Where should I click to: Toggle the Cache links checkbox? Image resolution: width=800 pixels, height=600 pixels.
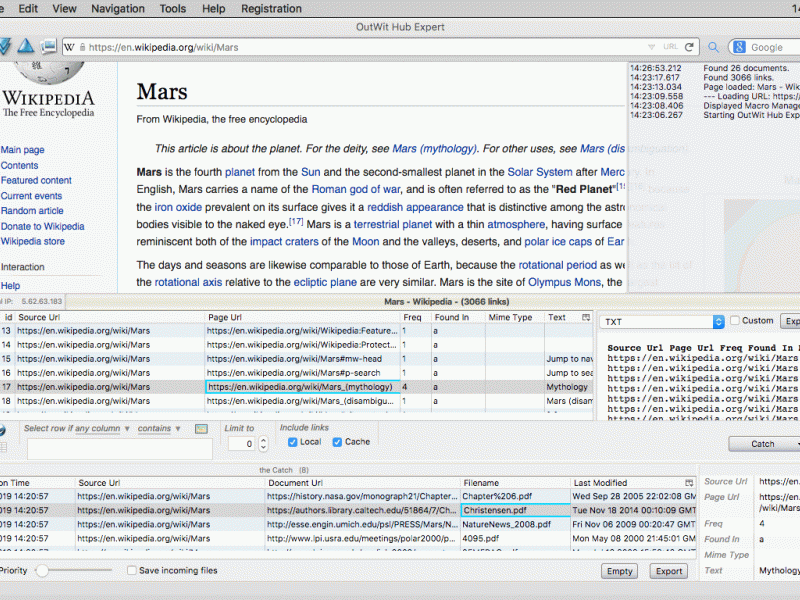click(337, 442)
